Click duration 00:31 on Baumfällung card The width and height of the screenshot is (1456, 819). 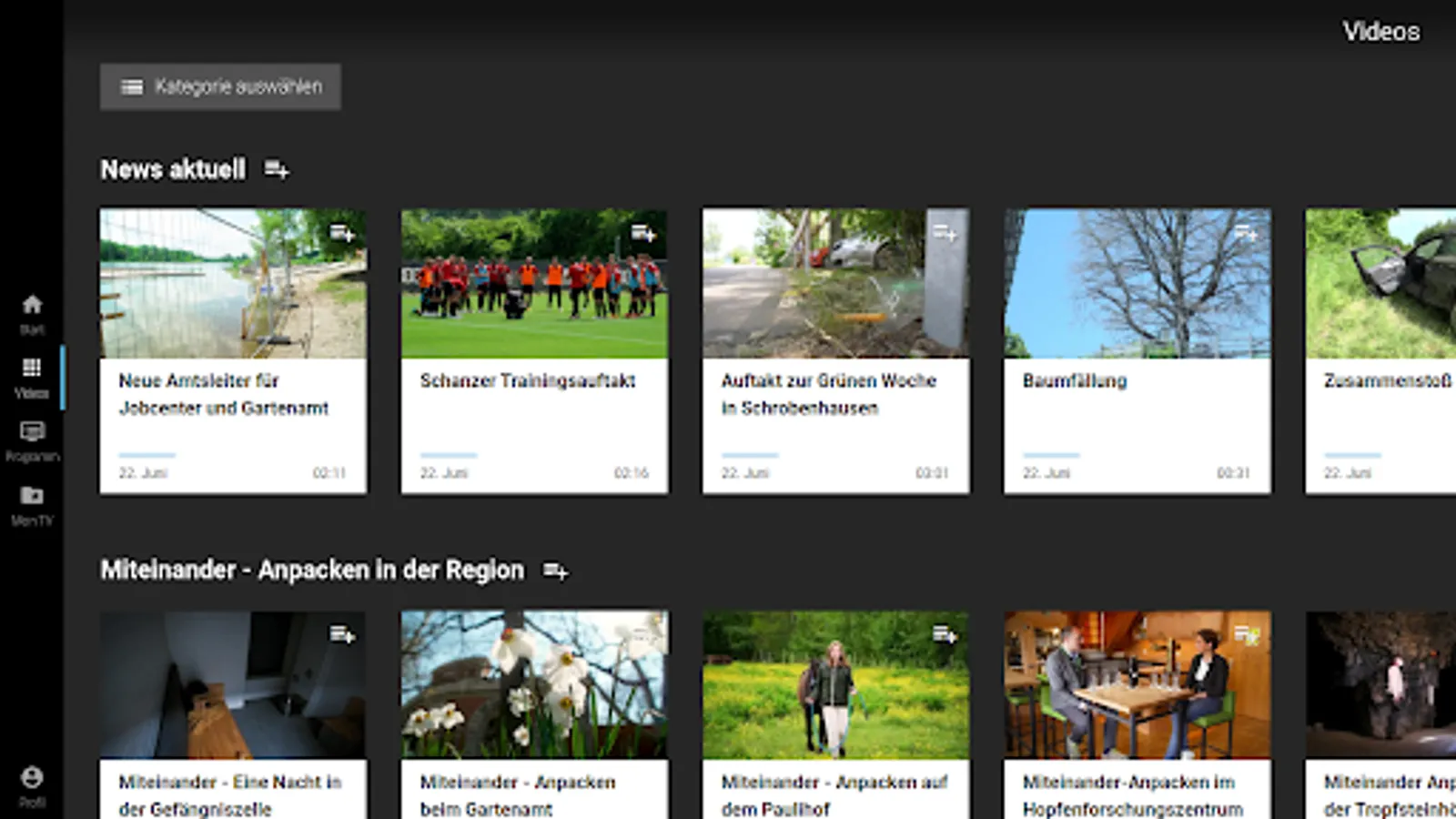(x=1233, y=472)
